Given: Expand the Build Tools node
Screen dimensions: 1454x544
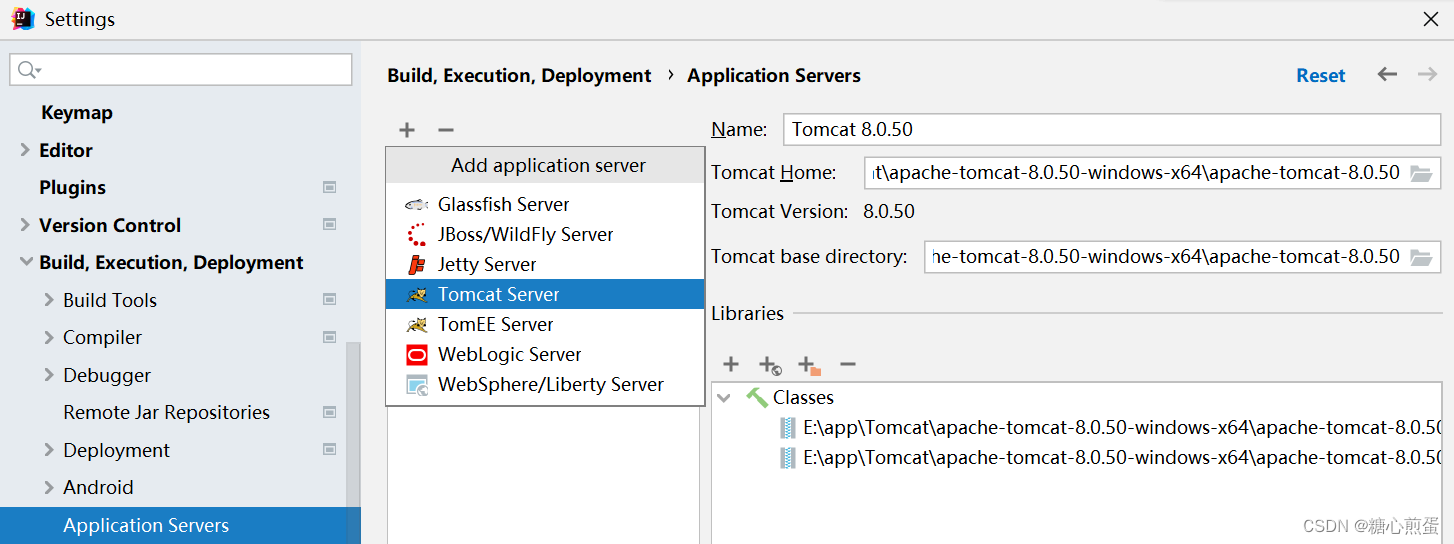Looking at the screenshot, I should click(x=49, y=300).
